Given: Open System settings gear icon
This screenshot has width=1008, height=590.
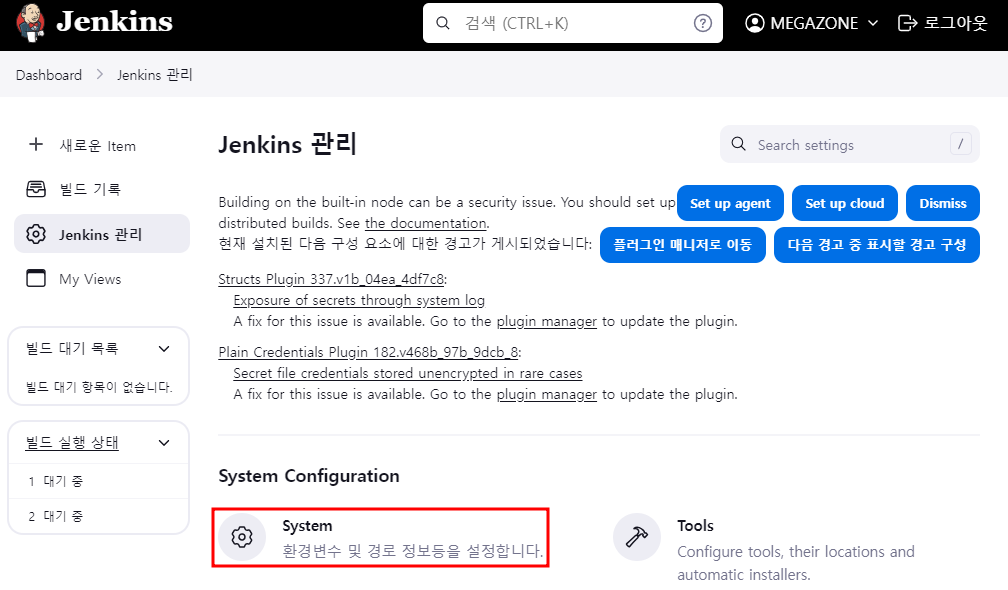Looking at the screenshot, I should coord(242,537).
